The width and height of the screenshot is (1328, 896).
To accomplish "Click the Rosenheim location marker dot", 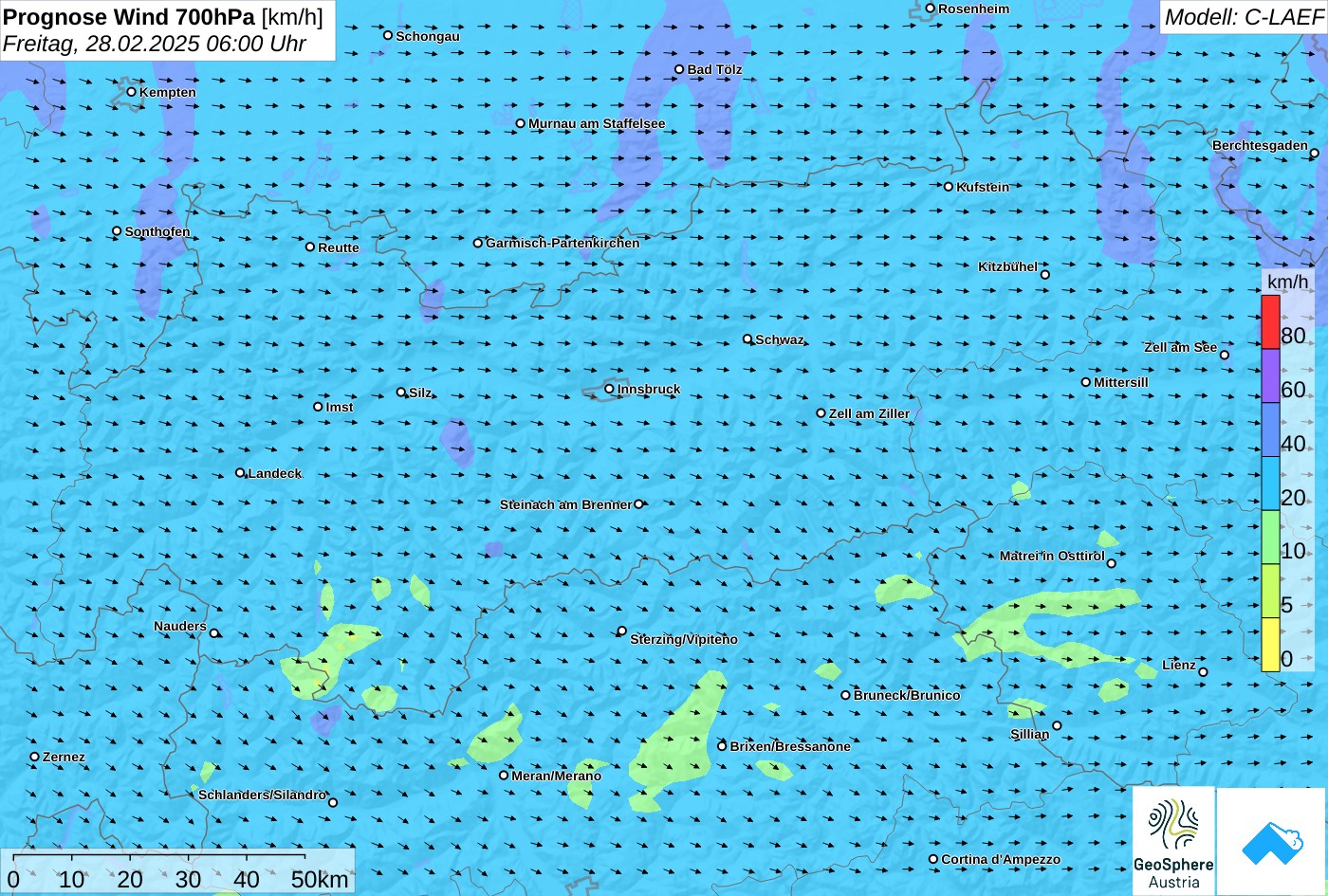I will click(x=931, y=9).
